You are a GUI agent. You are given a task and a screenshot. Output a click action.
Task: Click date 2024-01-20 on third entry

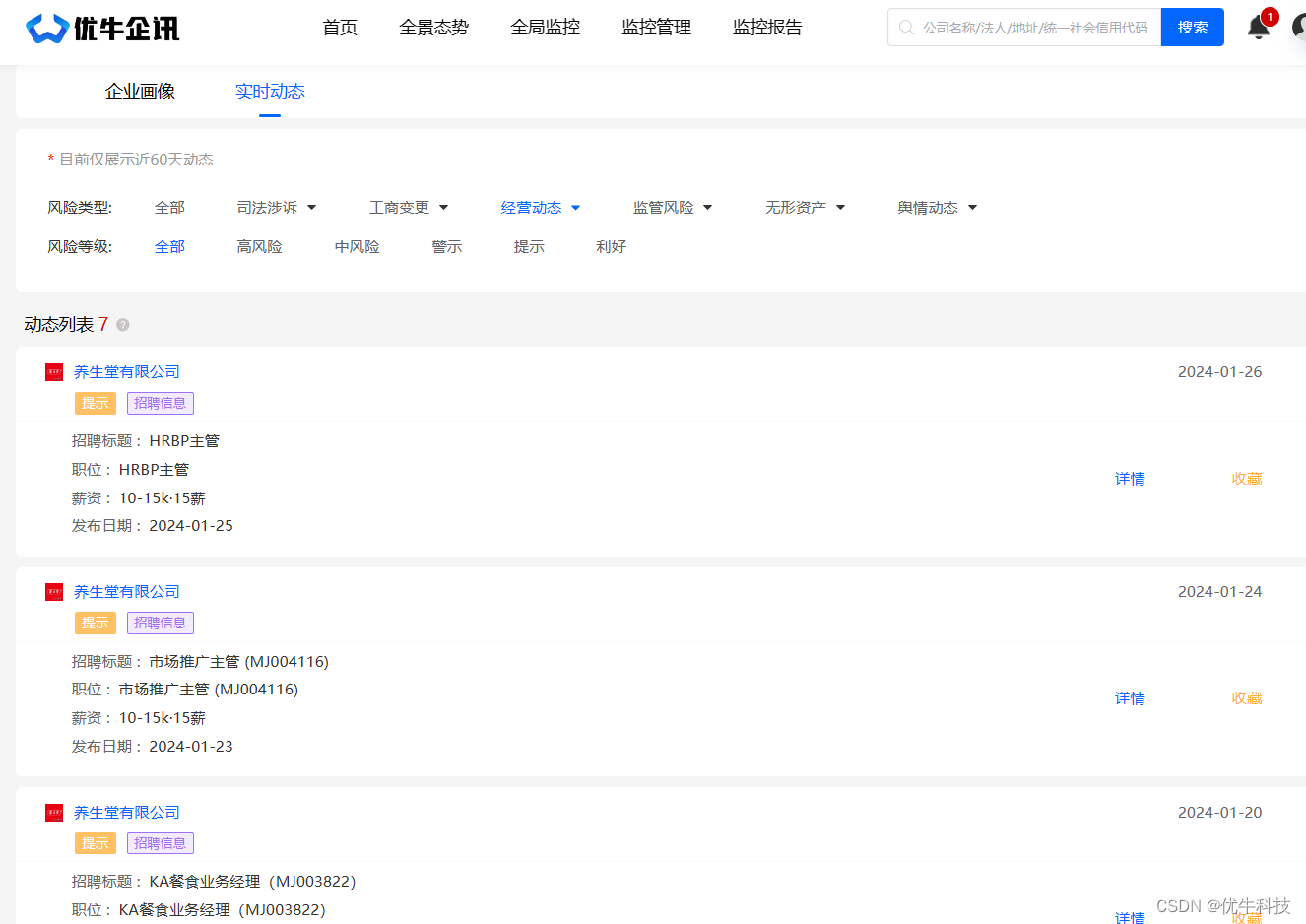tap(1219, 813)
